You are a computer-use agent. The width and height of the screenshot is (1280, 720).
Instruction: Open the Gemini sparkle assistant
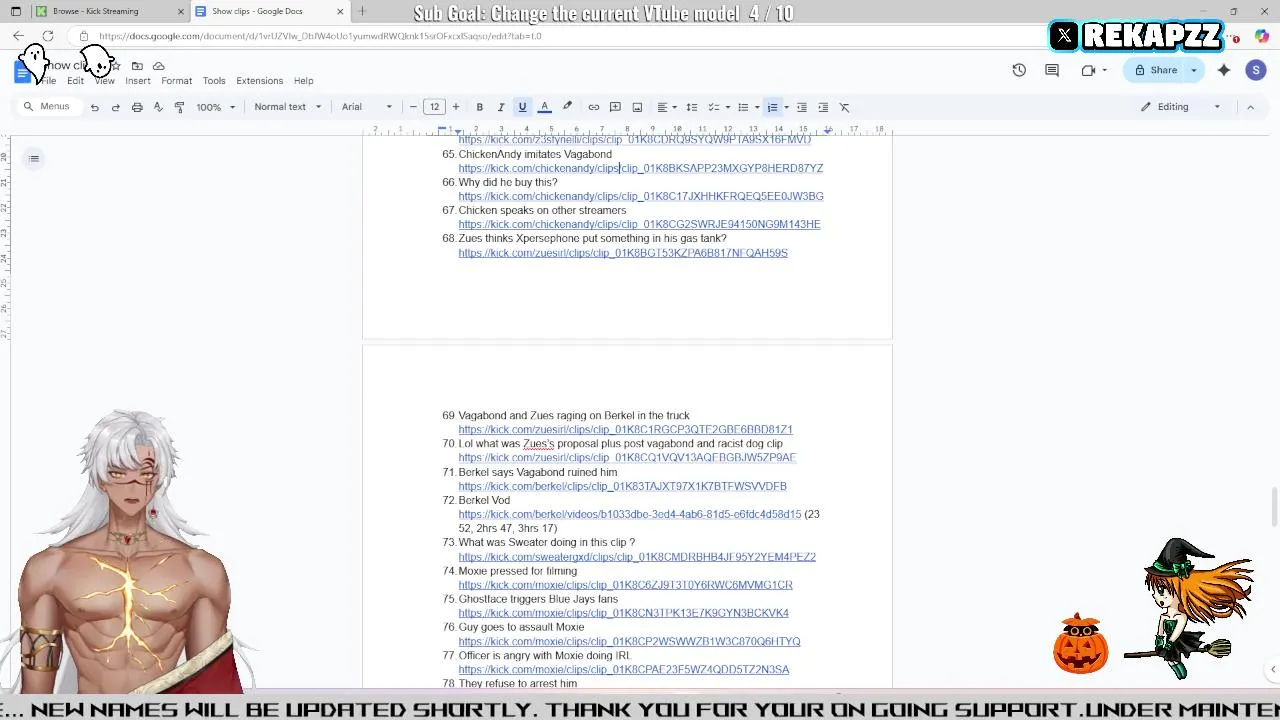pyautogui.click(x=1224, y=70)
